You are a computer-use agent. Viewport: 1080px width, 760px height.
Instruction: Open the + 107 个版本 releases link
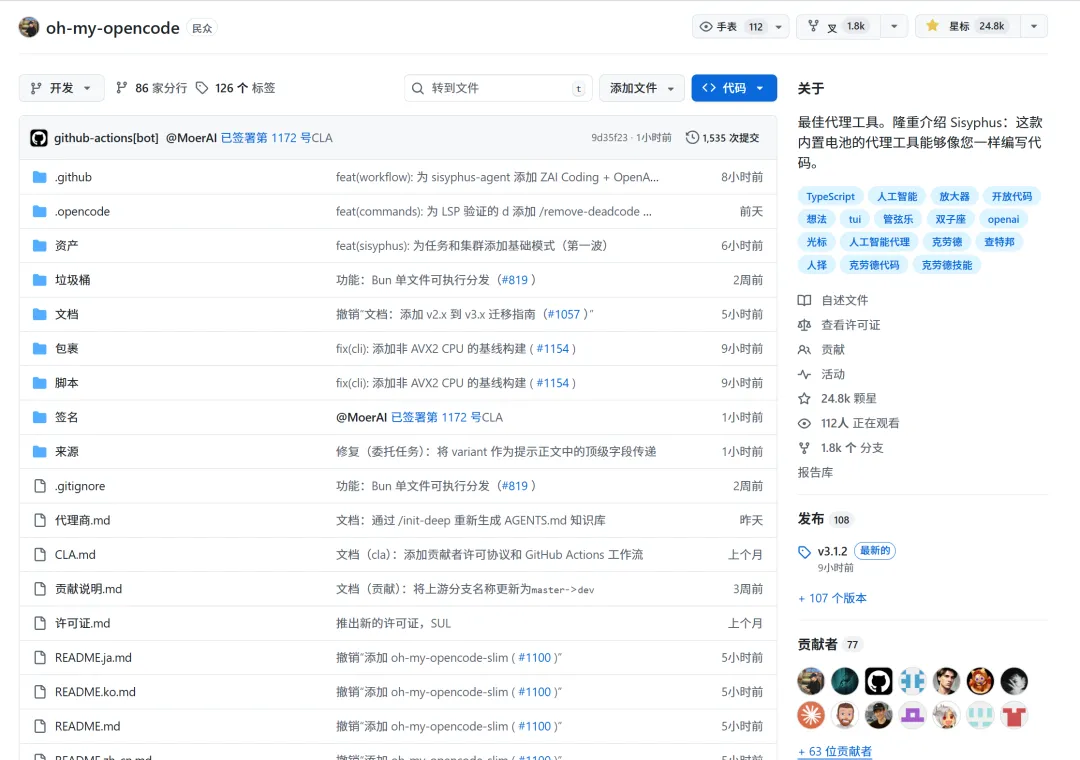pos(832,598)
